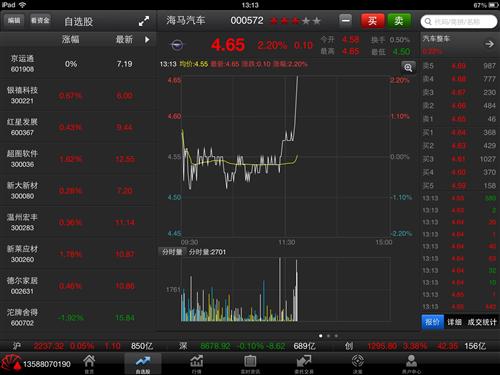Tap the 卖5 sell order row
Viewport: 500px width, 375px height.
click(459, 66)
